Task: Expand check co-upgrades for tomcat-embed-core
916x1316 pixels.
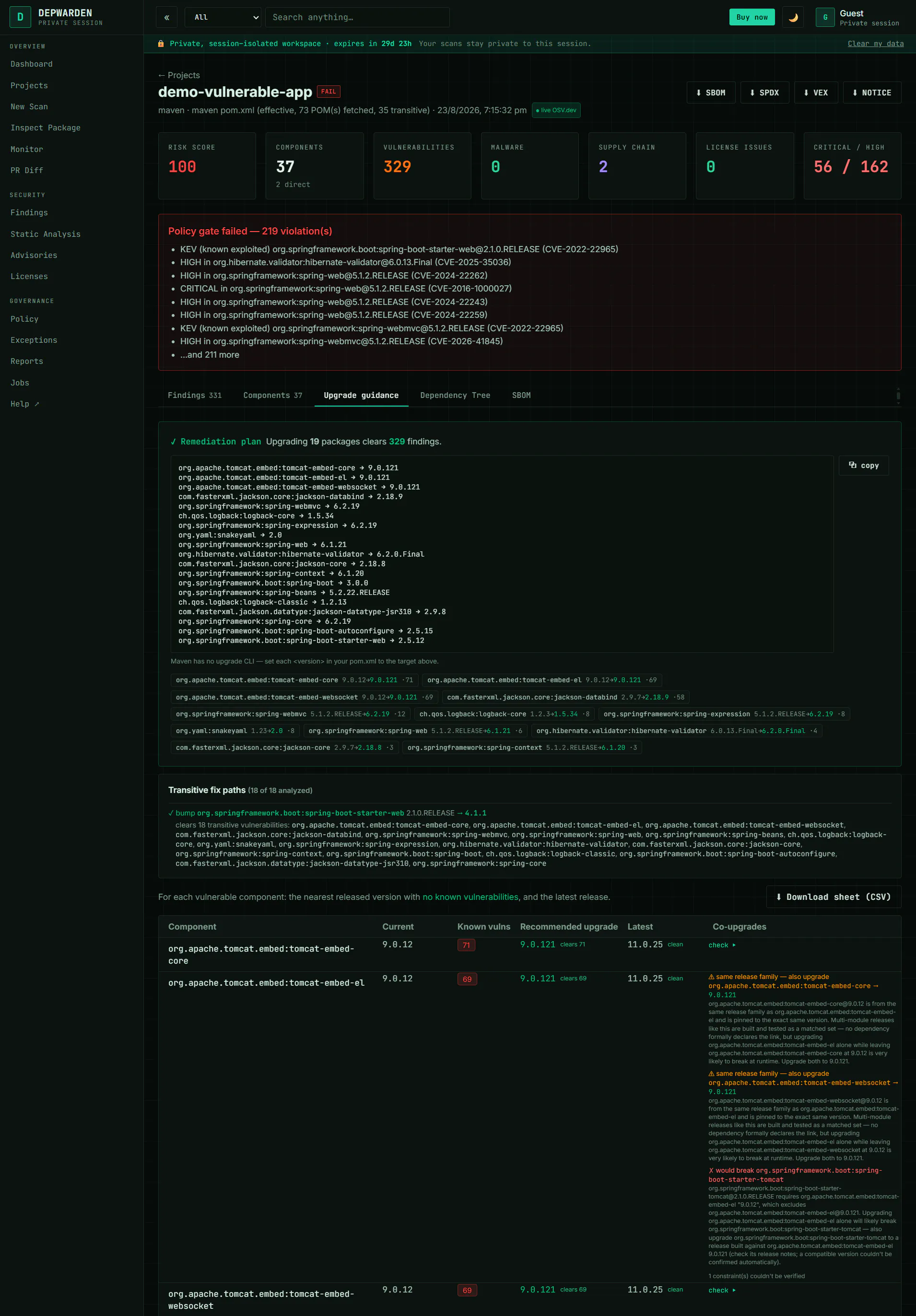Action: [x=722, y=945]
